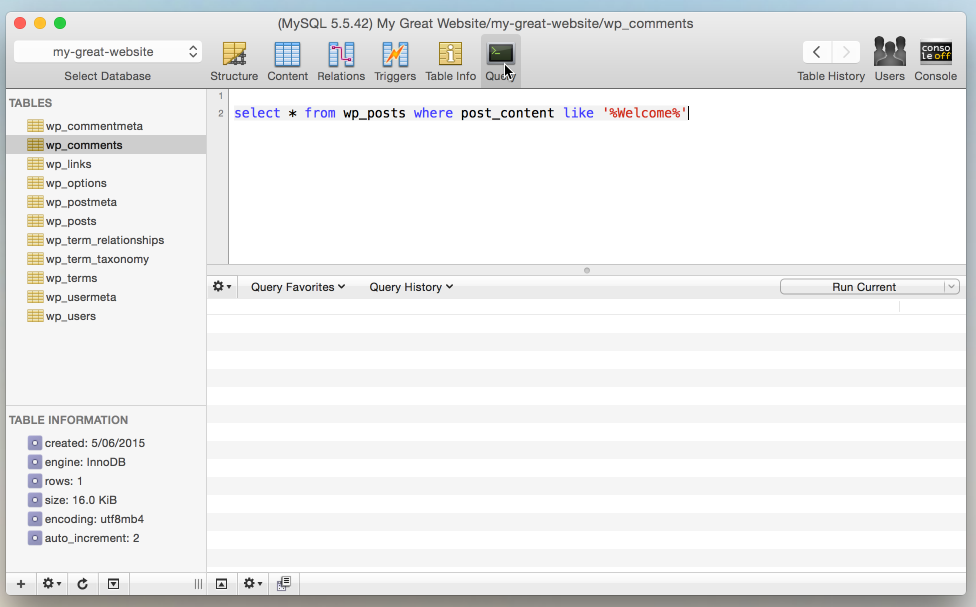The height and width of the screenshot is (607, 976).
Task: Expand the Query Favorites menu
Action: (297, 287)
